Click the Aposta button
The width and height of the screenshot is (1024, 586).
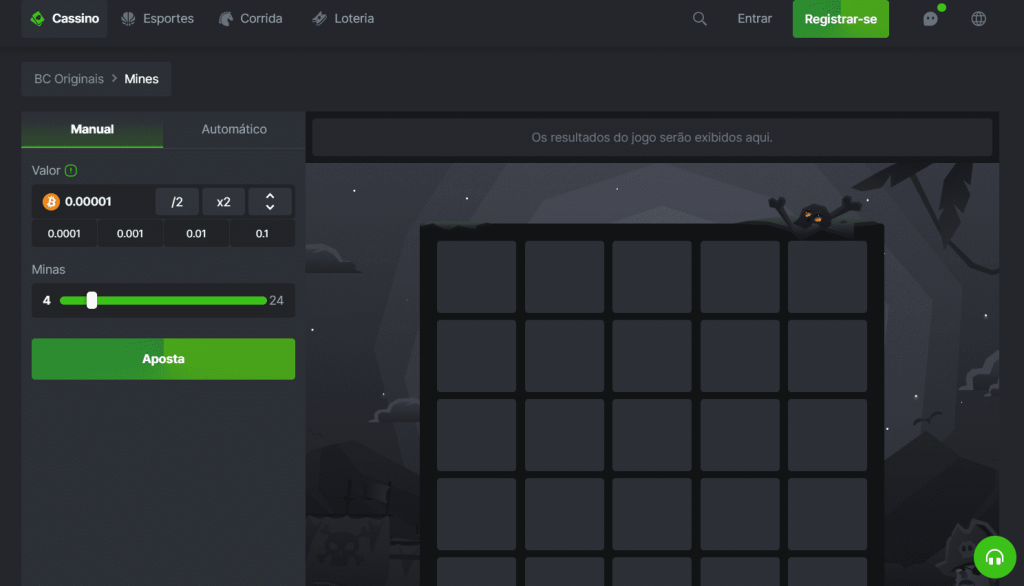[163, 359]
